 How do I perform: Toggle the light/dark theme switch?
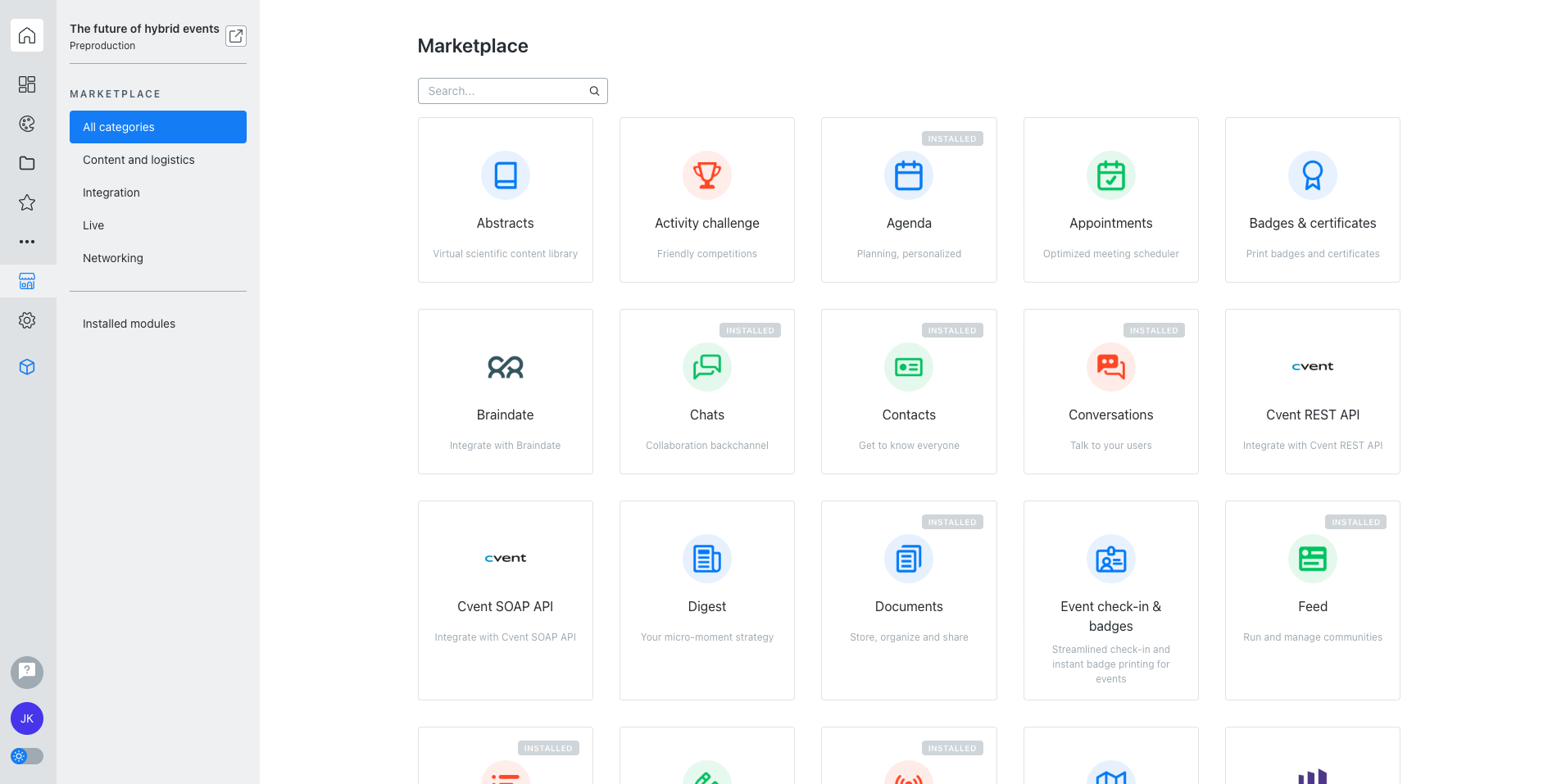click(x=27, y=756)
